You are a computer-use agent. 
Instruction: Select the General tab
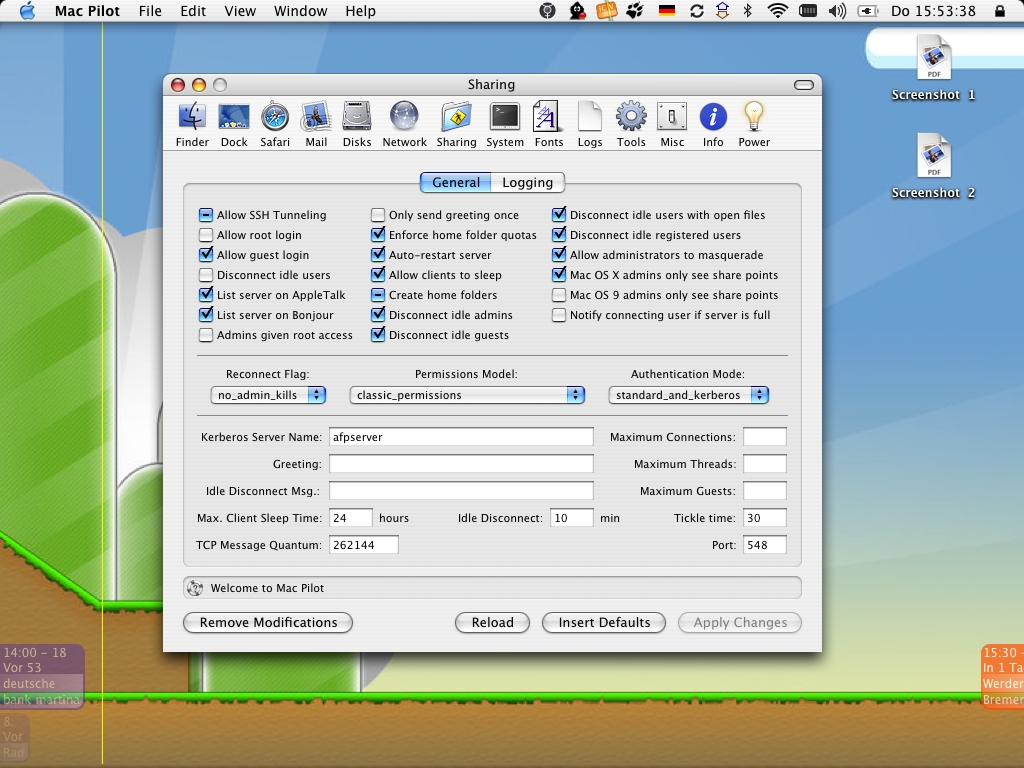pyautogui.click(x=456, y=183)
